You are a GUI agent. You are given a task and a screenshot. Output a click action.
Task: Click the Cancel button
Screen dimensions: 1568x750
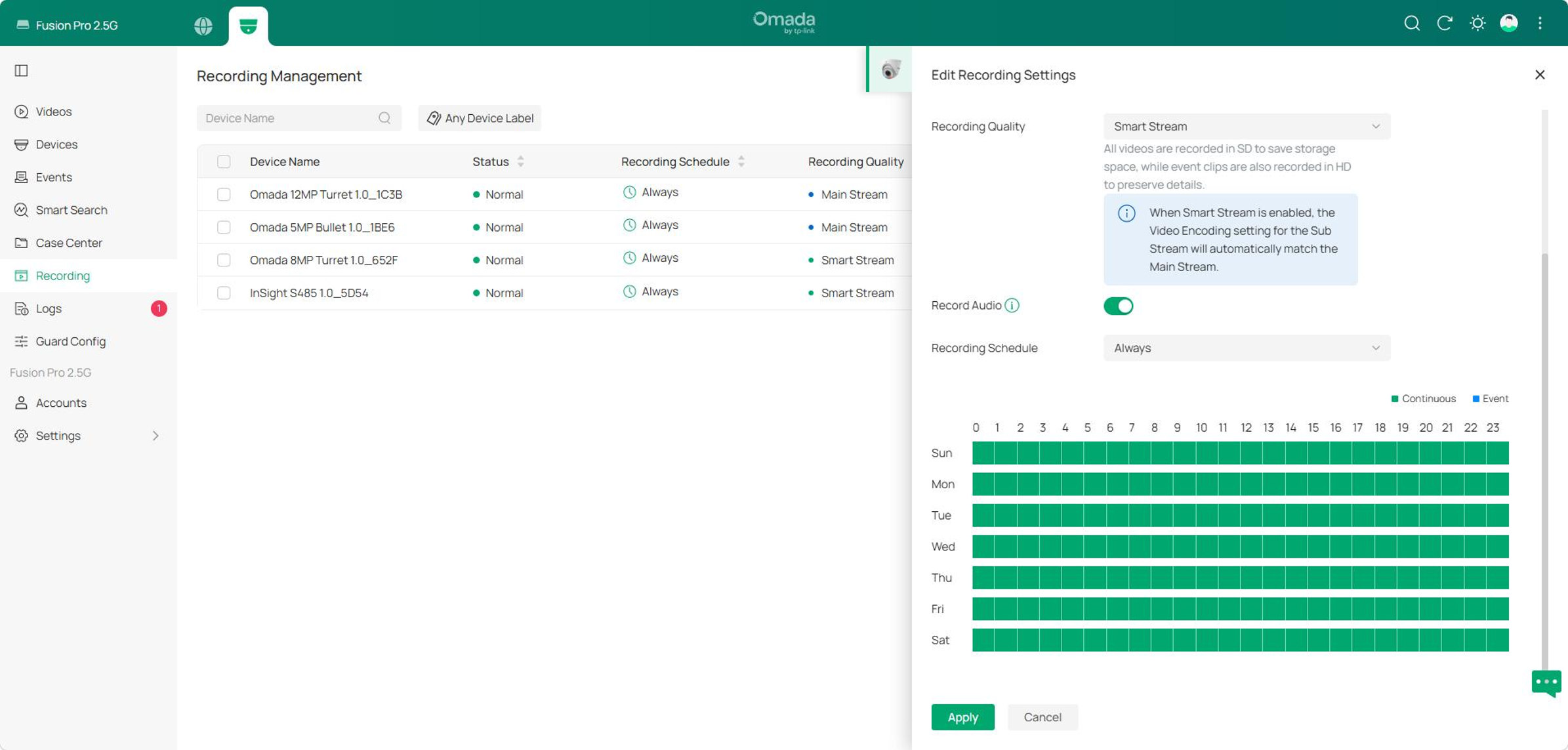1042,717
